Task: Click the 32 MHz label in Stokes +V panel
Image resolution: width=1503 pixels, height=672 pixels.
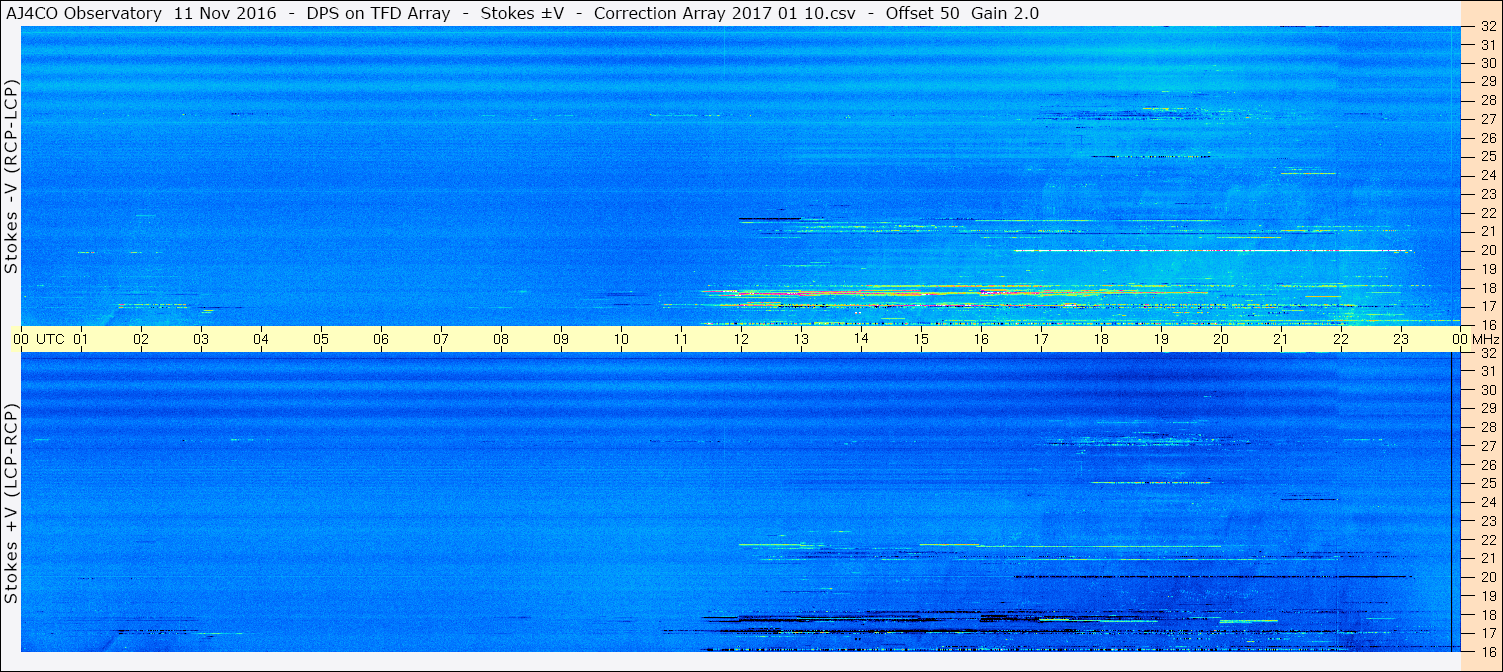Action: 1488,353
